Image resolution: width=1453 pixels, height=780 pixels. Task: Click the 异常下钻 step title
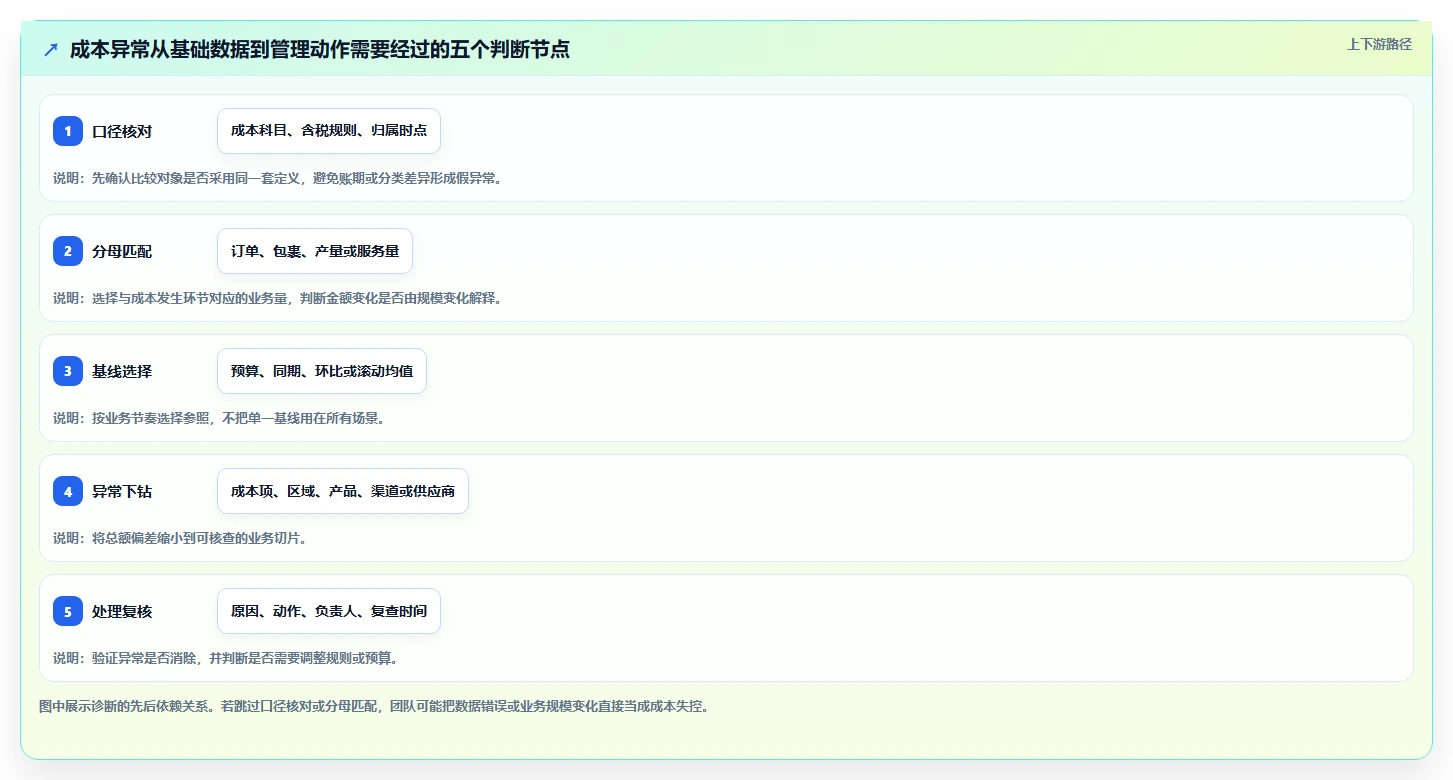[122, 492]
